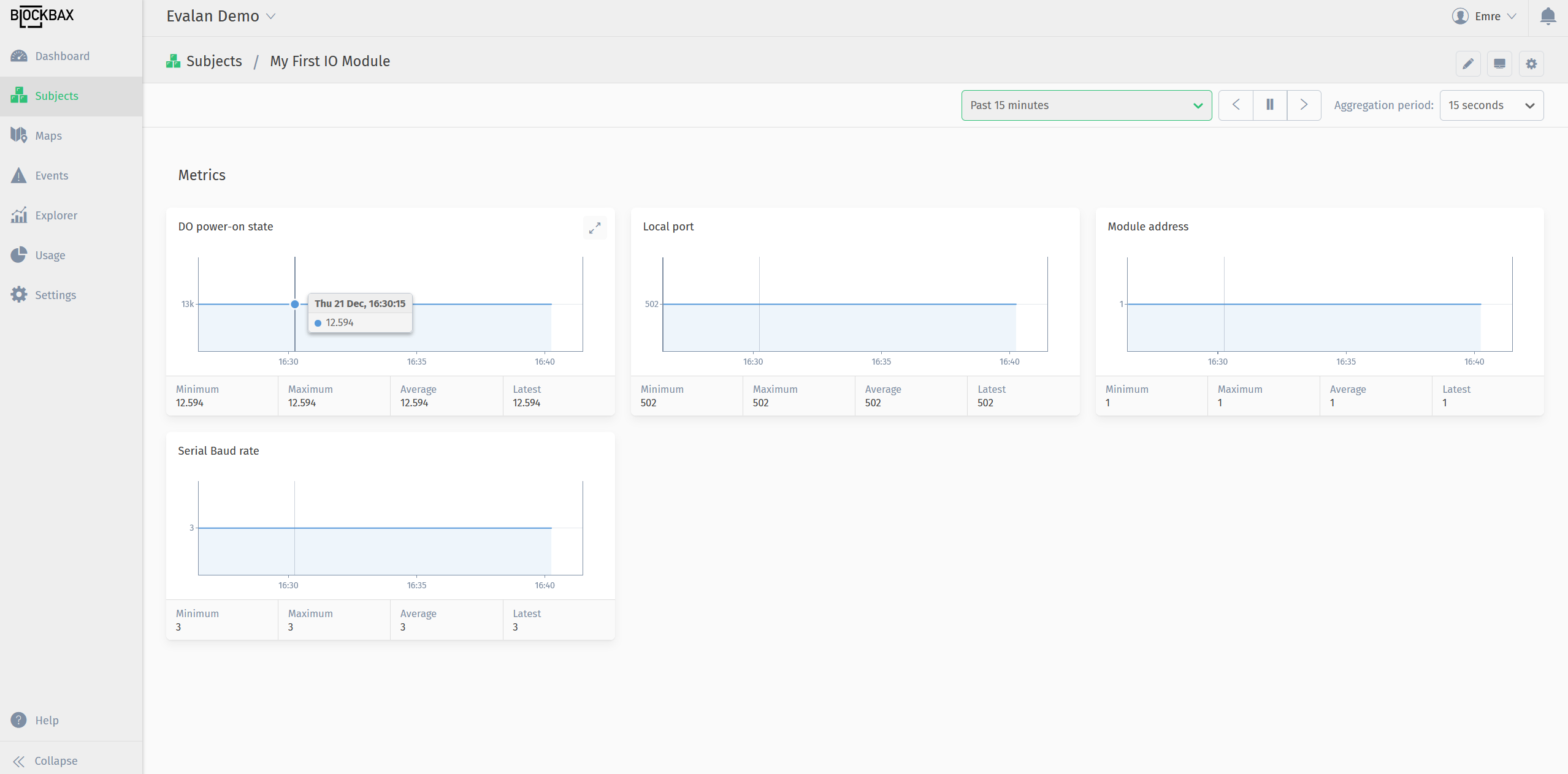Open subject settings with the gear icon
Image resolution: width=1568 pixels, height=774 pixels.
(x=1531, y=63)
